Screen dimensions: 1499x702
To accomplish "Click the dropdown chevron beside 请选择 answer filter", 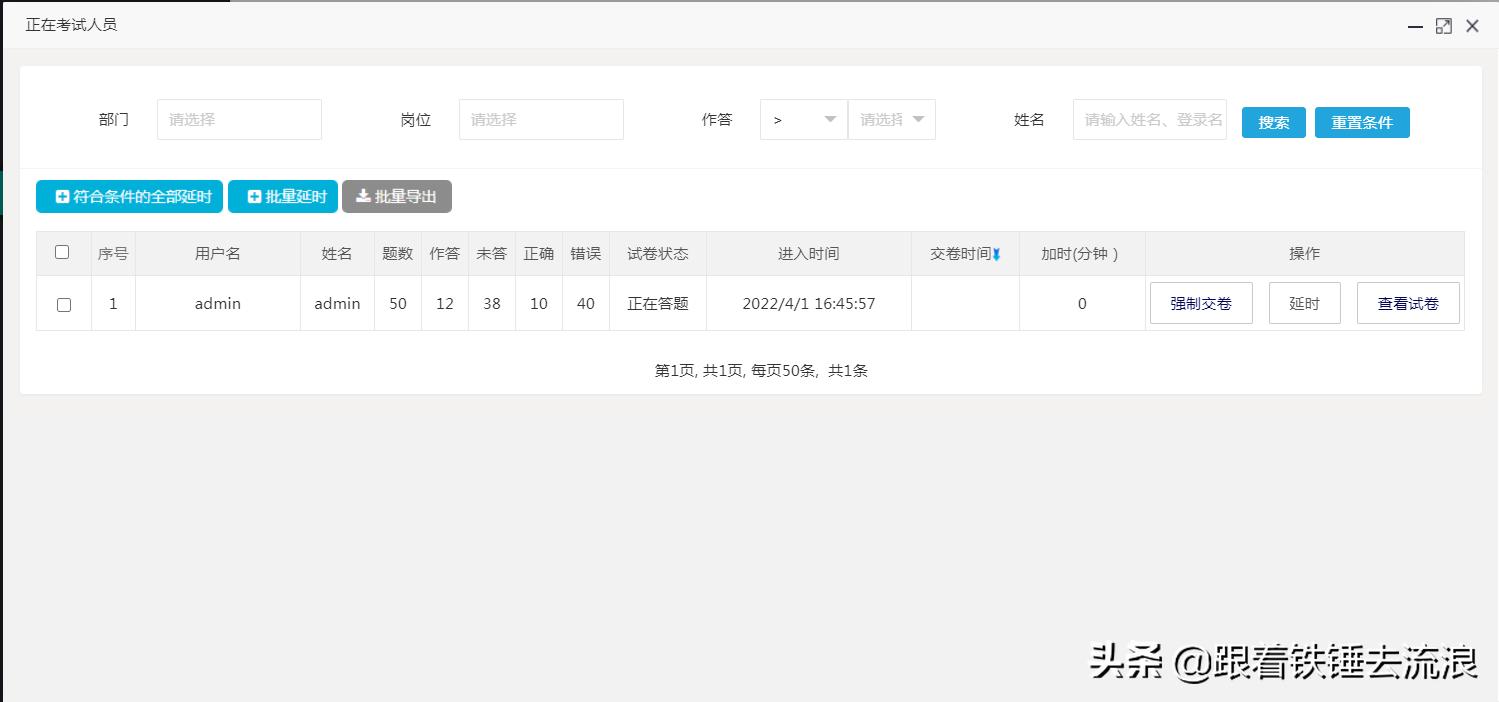I will point(918,119).
